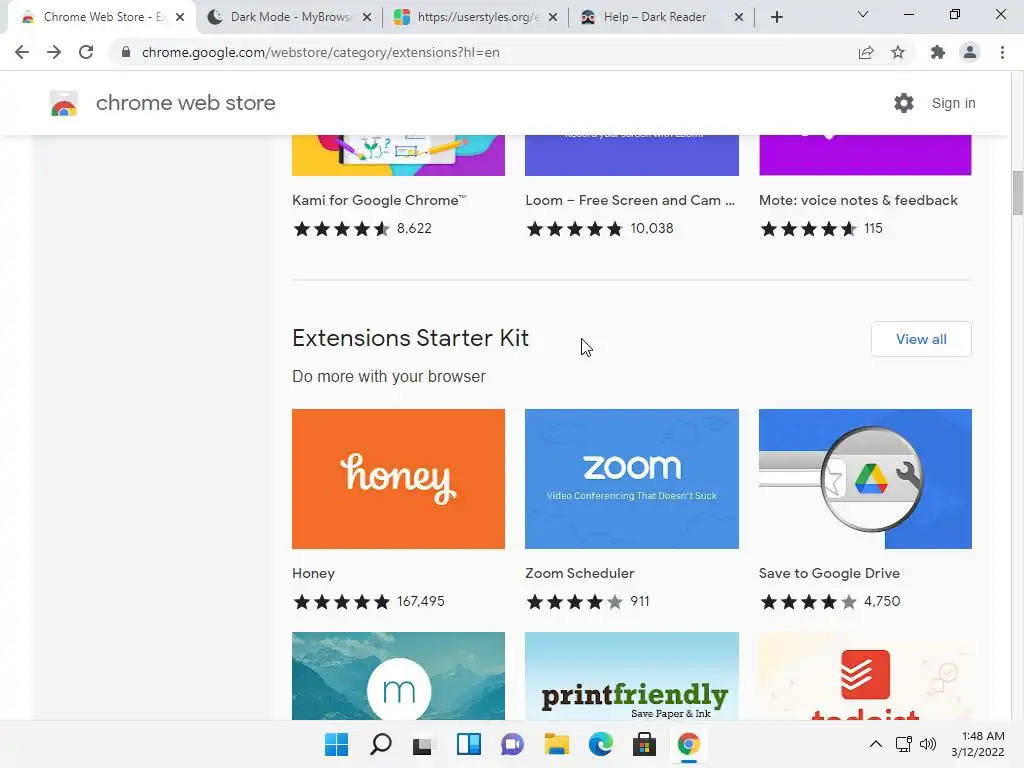Open the Honey extension thumbnail
This screenshot has height=768, width=1024.
[x=398, y=479]
